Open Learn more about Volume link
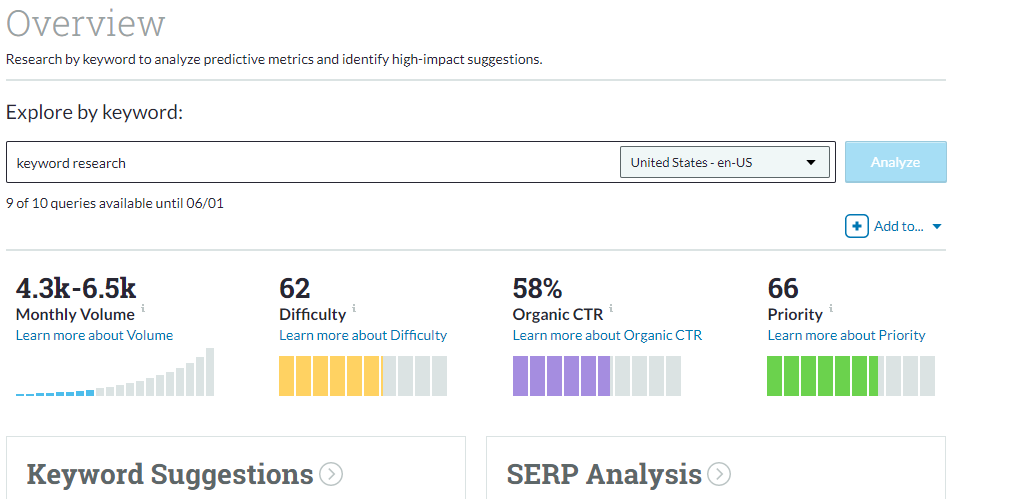The height and width of the screenshot is (499, 1020). 94,335
